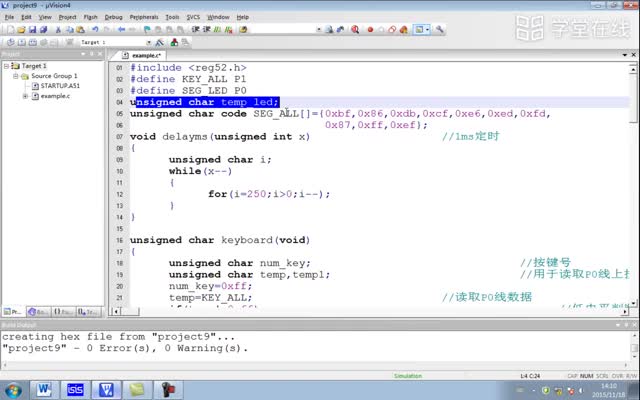
Task: Open ISIS Proteus from the taskbar
Action: click(75, 391)
